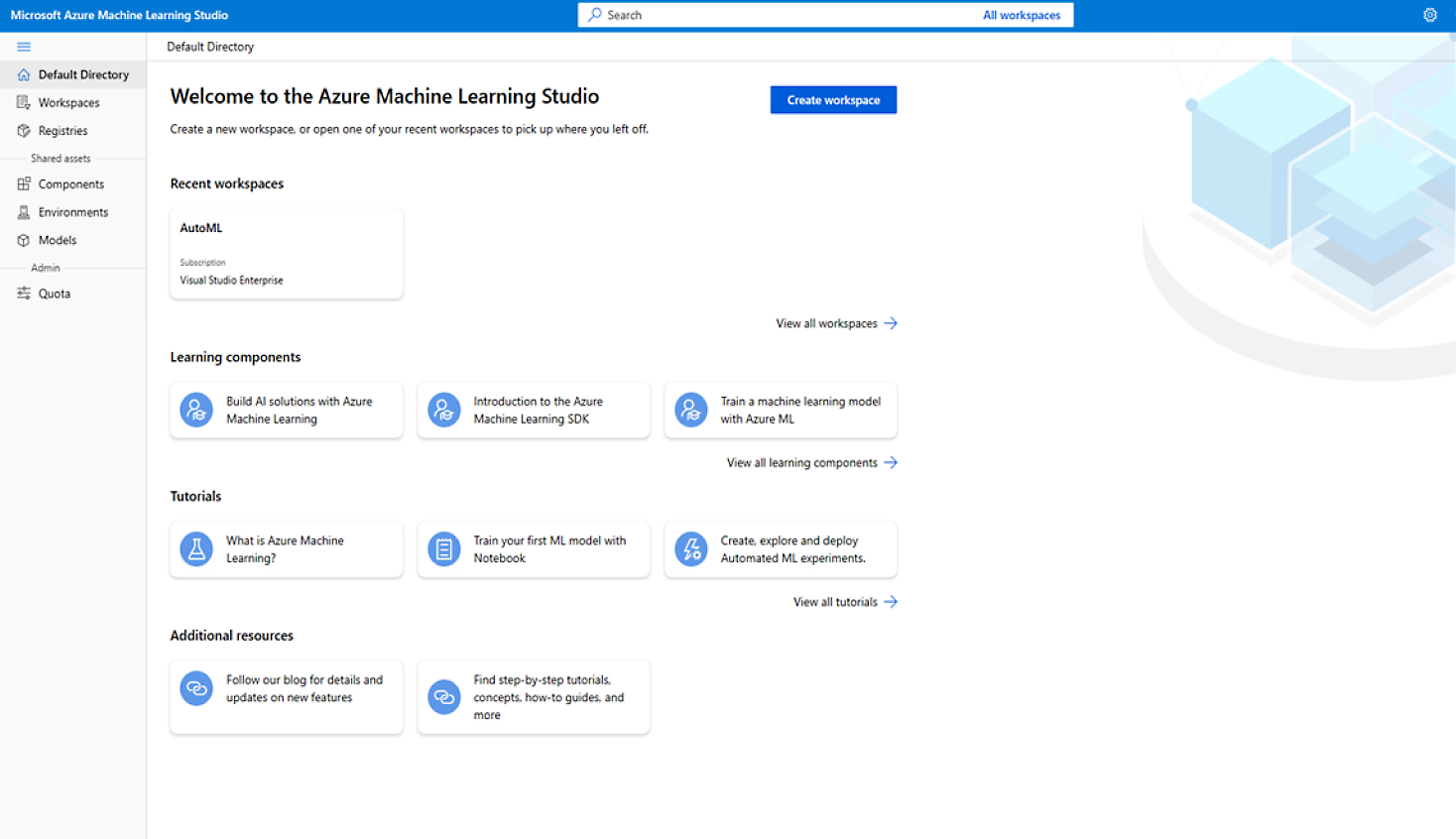
Task: Select Default Directory from the sidebar menu
Action: (x=83, y=74)
